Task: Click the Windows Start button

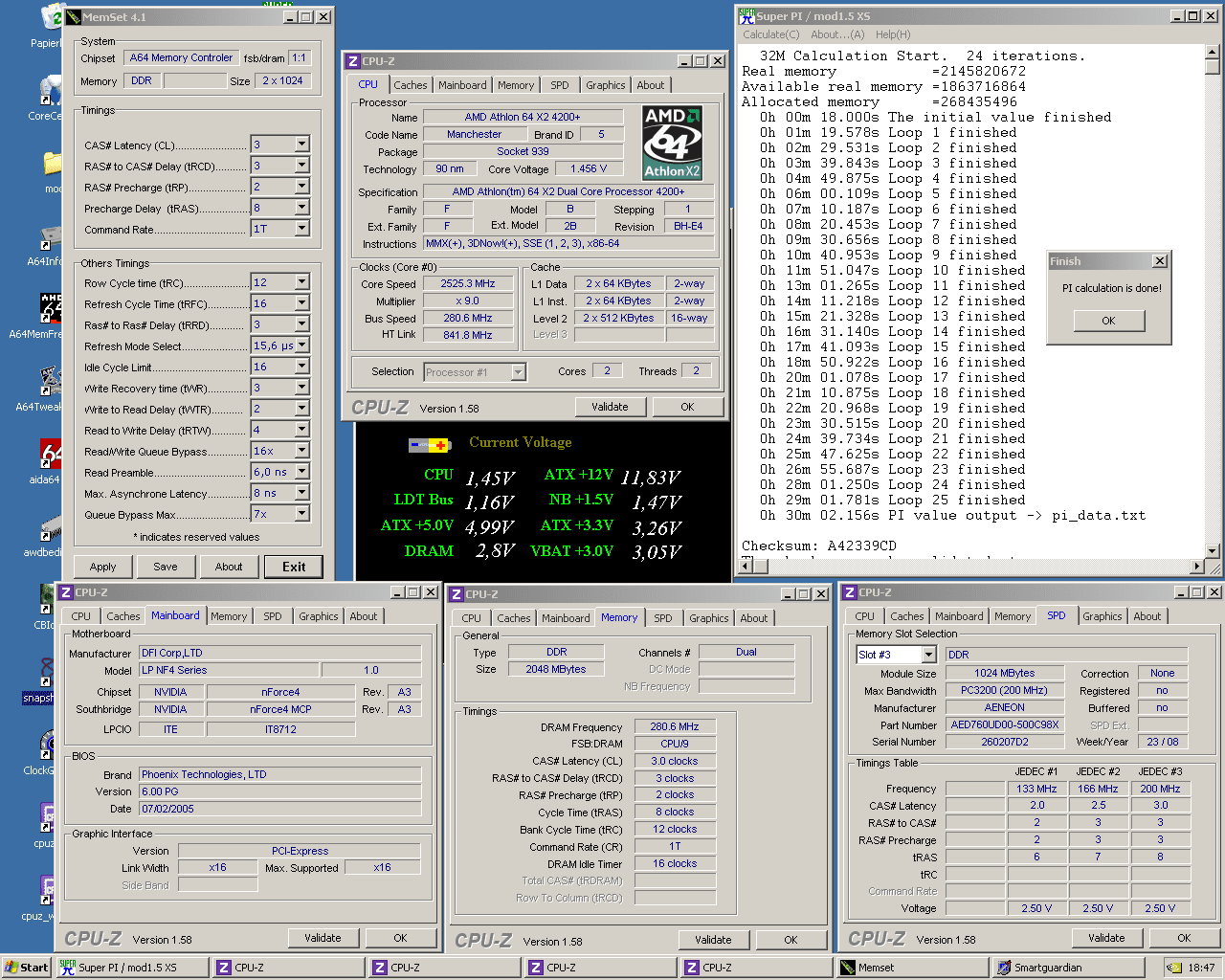Action: pyautogui.click(x=26, y=968)
